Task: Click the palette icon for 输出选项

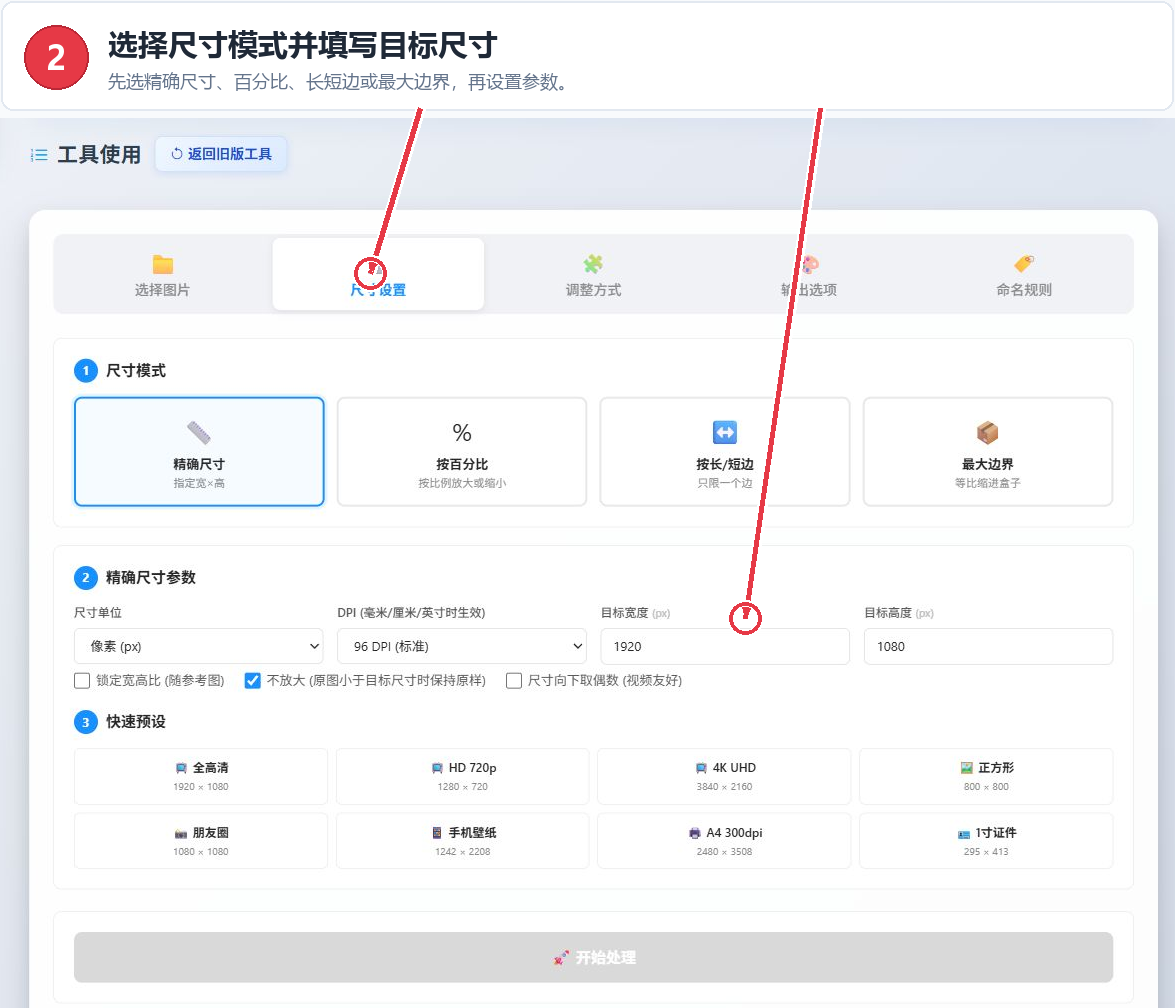Action: (810, 264)
